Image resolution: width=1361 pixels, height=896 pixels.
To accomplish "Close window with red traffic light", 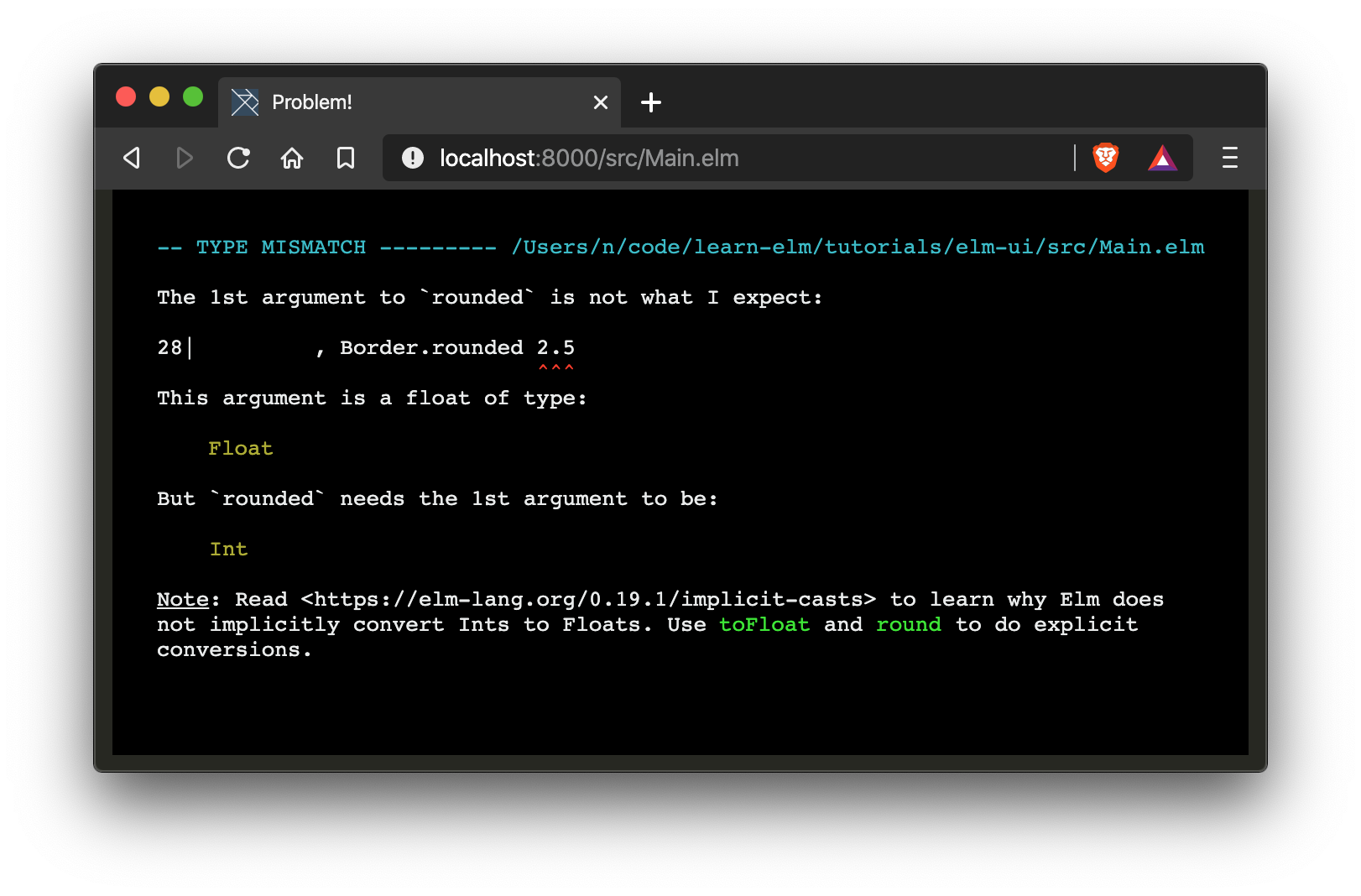I will click(126, 97).
